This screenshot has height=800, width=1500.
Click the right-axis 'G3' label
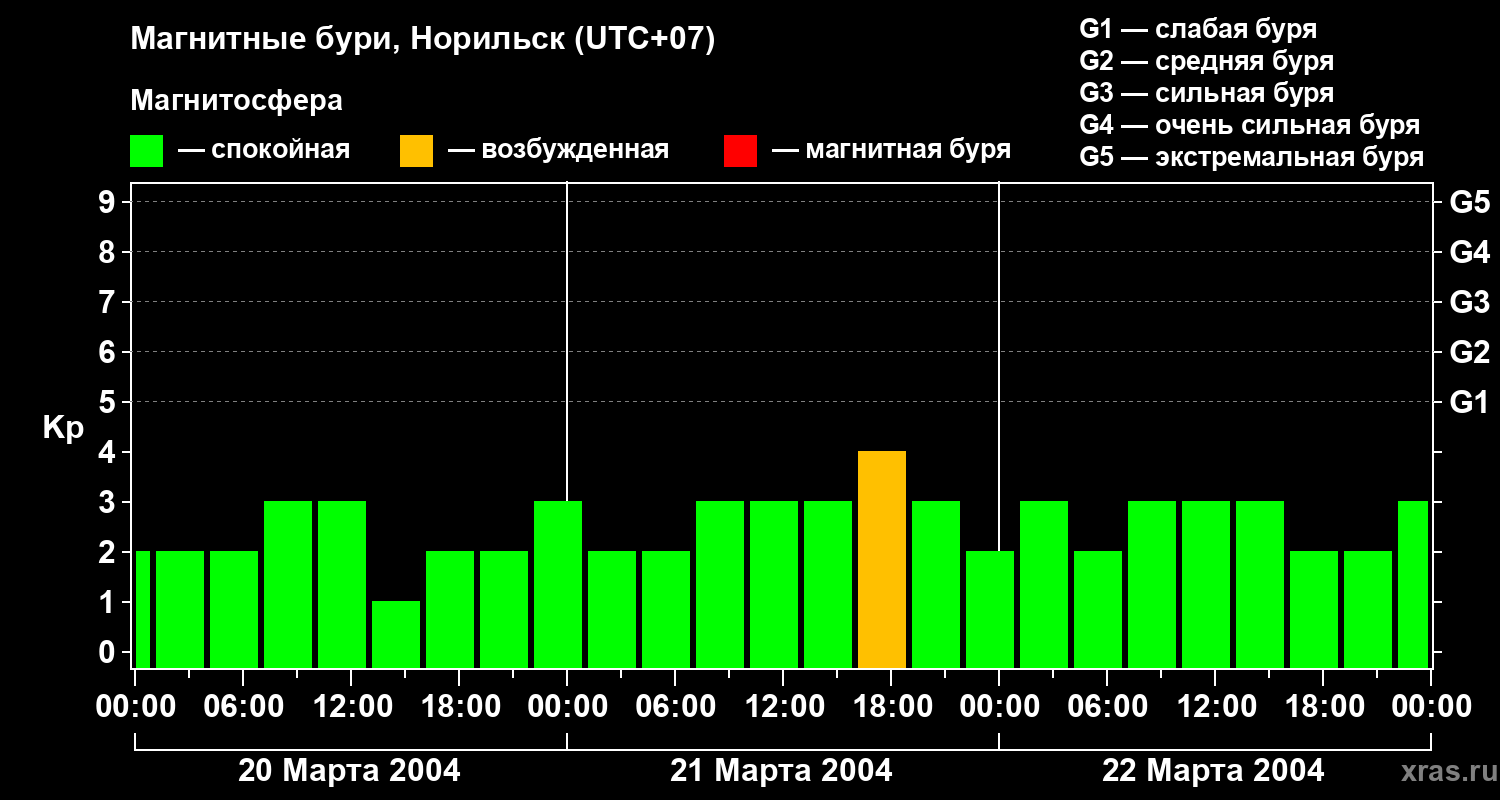[x=1469, y=302]
